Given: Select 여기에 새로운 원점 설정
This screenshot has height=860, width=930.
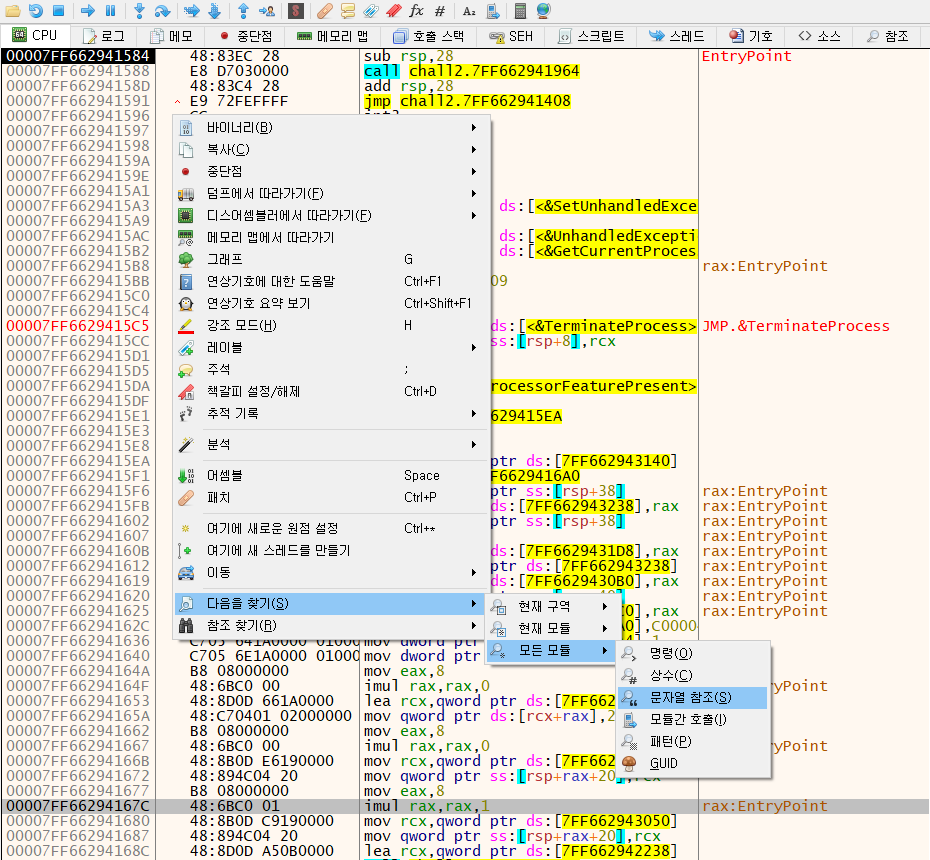Looking at the screenshot, I should (x=332, y=528).
